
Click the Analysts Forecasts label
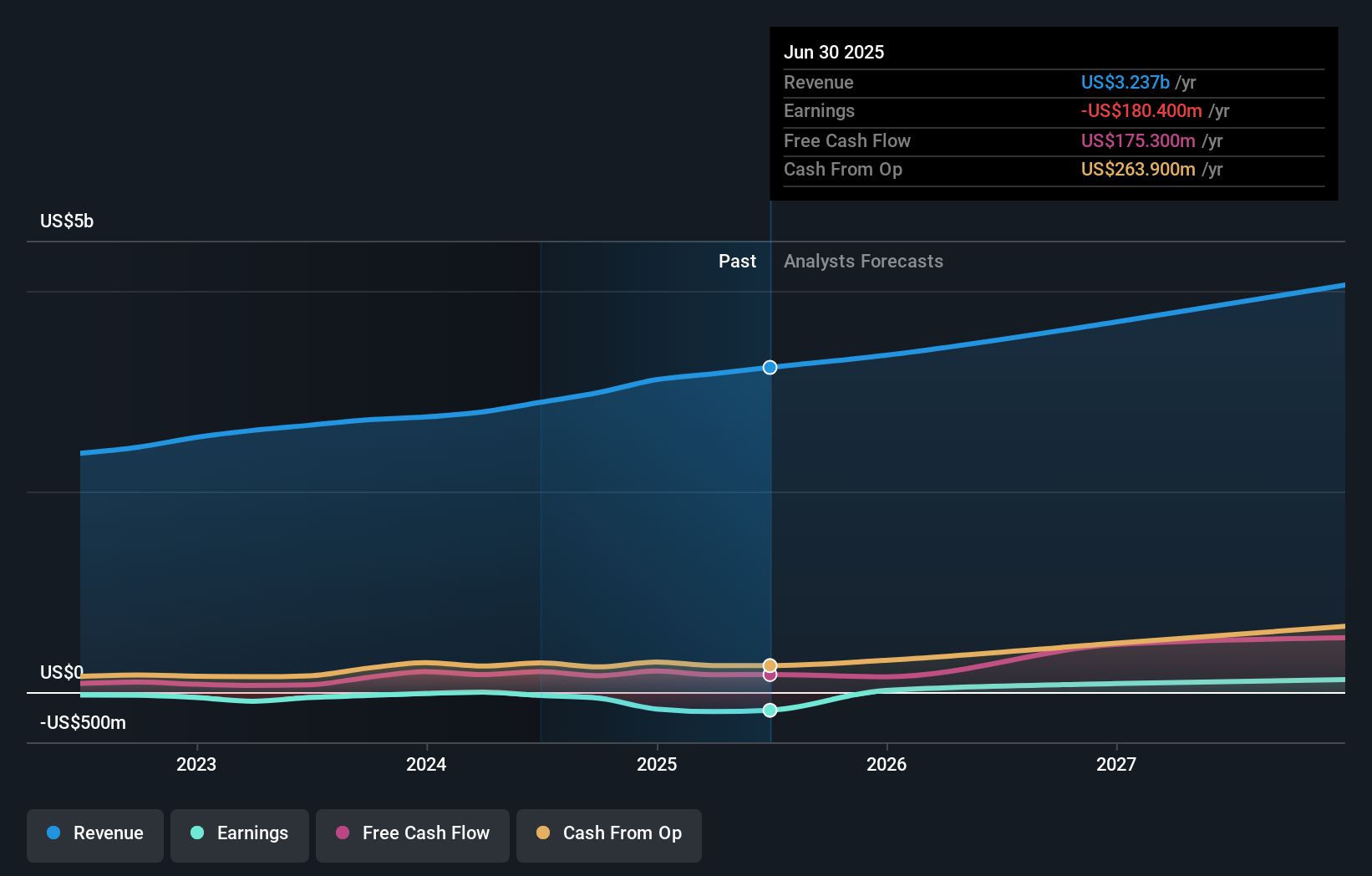pos(863,262)
